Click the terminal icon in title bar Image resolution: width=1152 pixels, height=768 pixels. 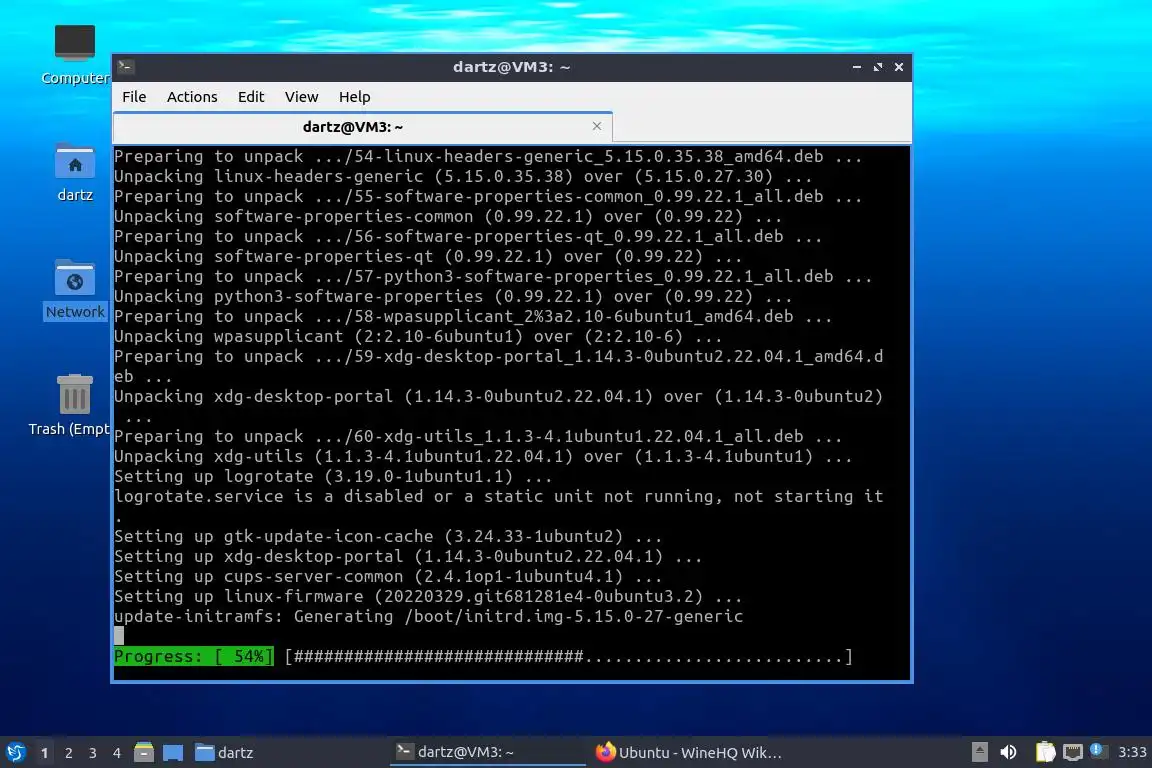[125, 67]
